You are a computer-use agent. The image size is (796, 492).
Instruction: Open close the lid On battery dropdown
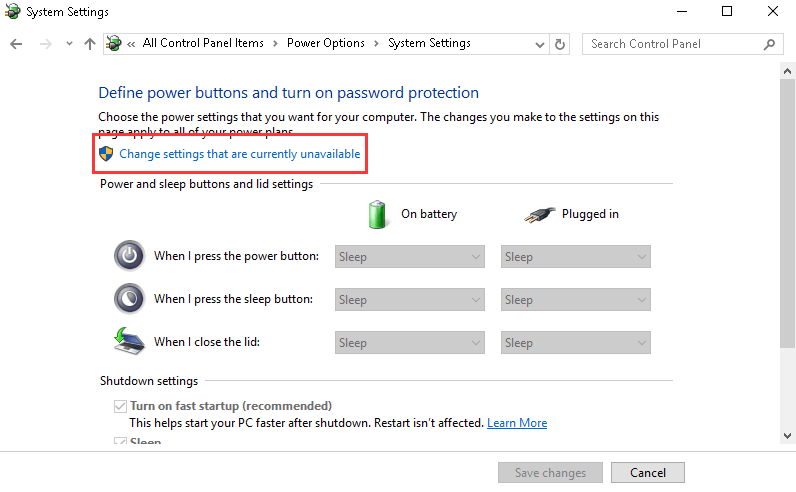[x=410, y=343]
